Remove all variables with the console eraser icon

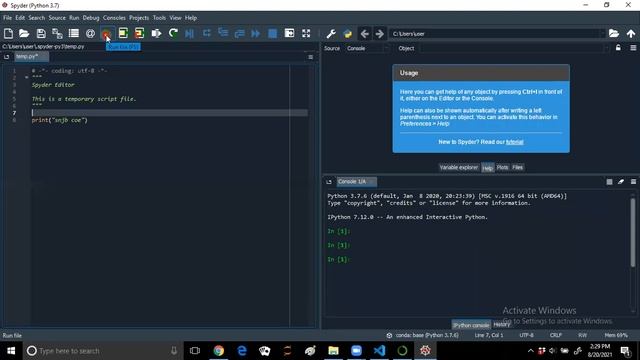(x=621, y=182)
